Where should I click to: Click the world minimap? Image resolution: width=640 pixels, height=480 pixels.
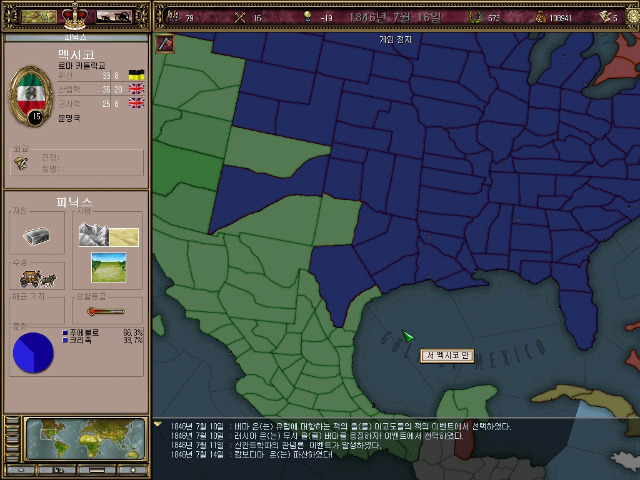click(86, 439)
